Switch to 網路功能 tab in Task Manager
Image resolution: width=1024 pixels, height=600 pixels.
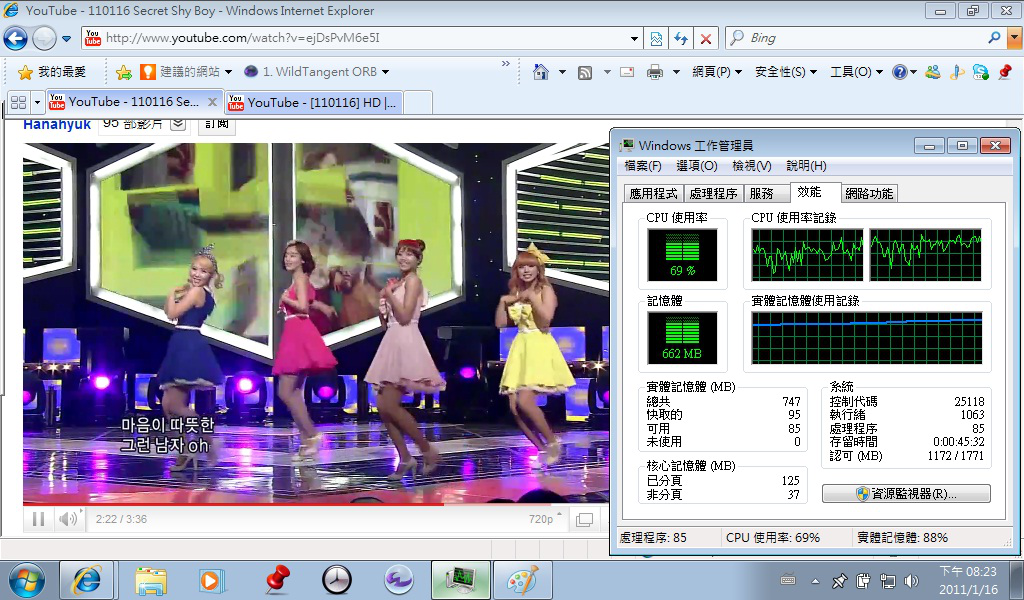point(869,193)
